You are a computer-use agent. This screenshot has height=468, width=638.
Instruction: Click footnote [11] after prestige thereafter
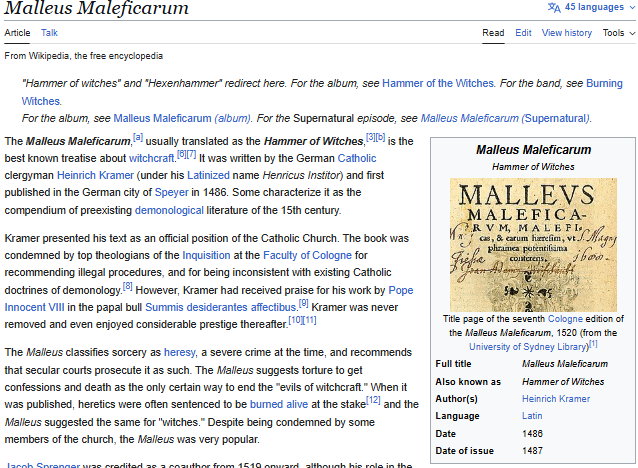click(309, 320)
